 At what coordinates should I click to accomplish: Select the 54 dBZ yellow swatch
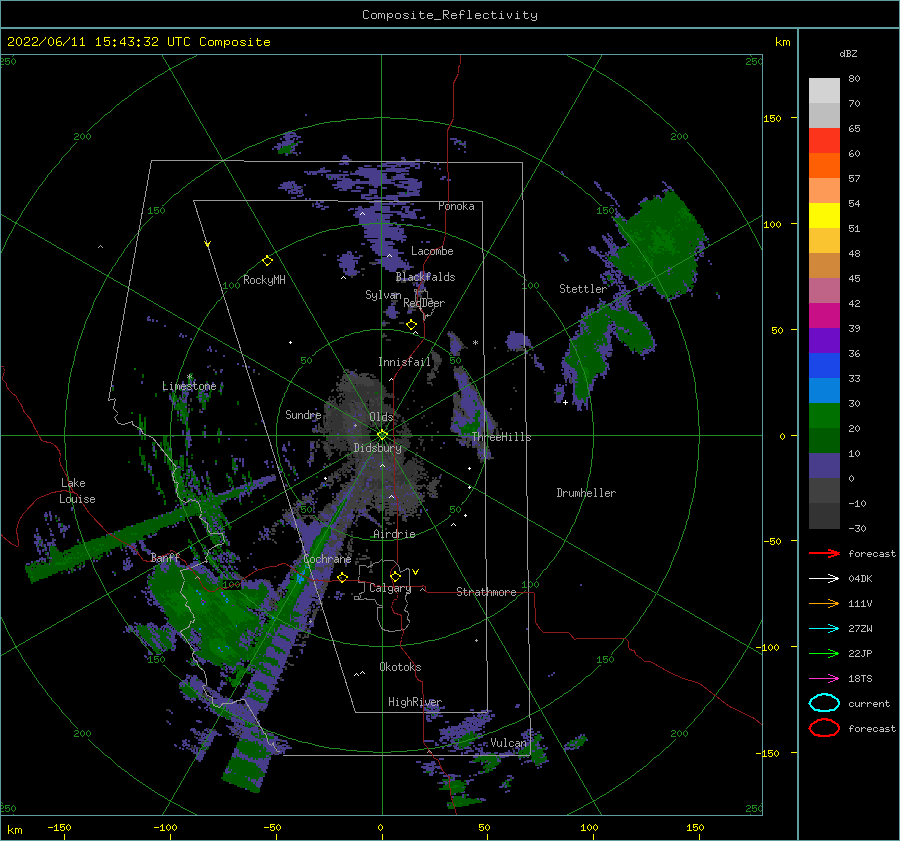click(824, 215)
